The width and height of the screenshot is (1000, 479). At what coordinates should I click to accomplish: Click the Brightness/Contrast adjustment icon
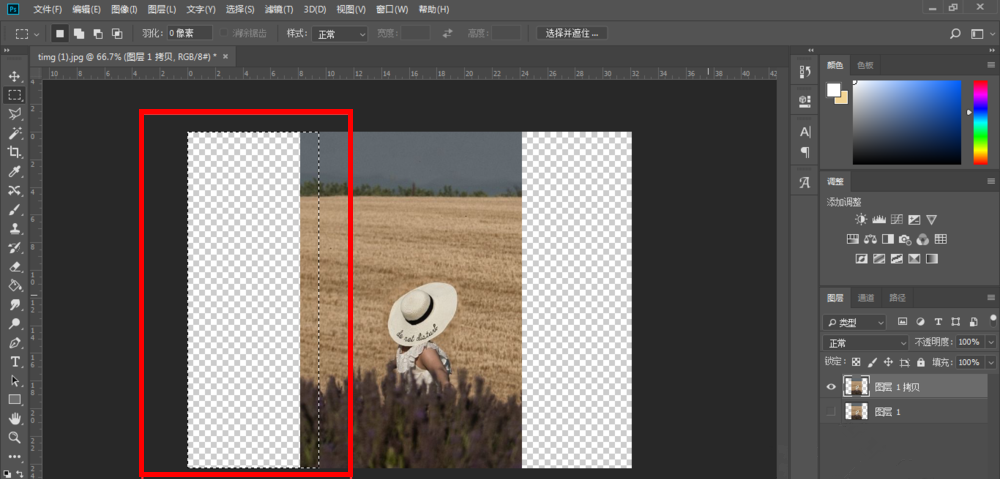(x=861, y=219)
